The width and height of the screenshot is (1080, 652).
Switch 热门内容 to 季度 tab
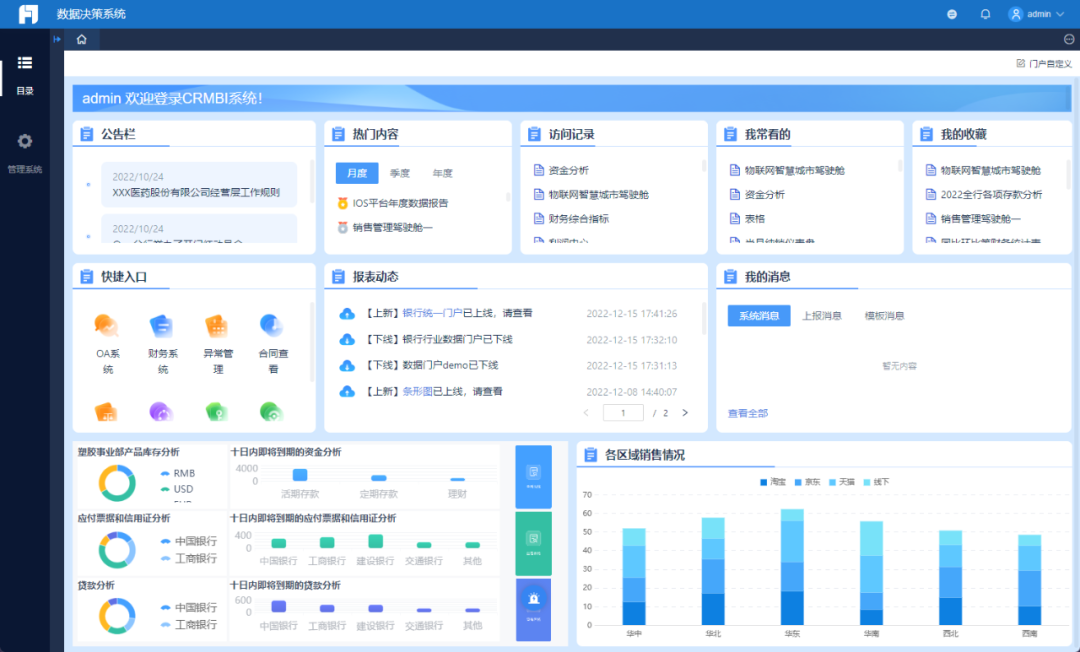(x=399, y=173)
